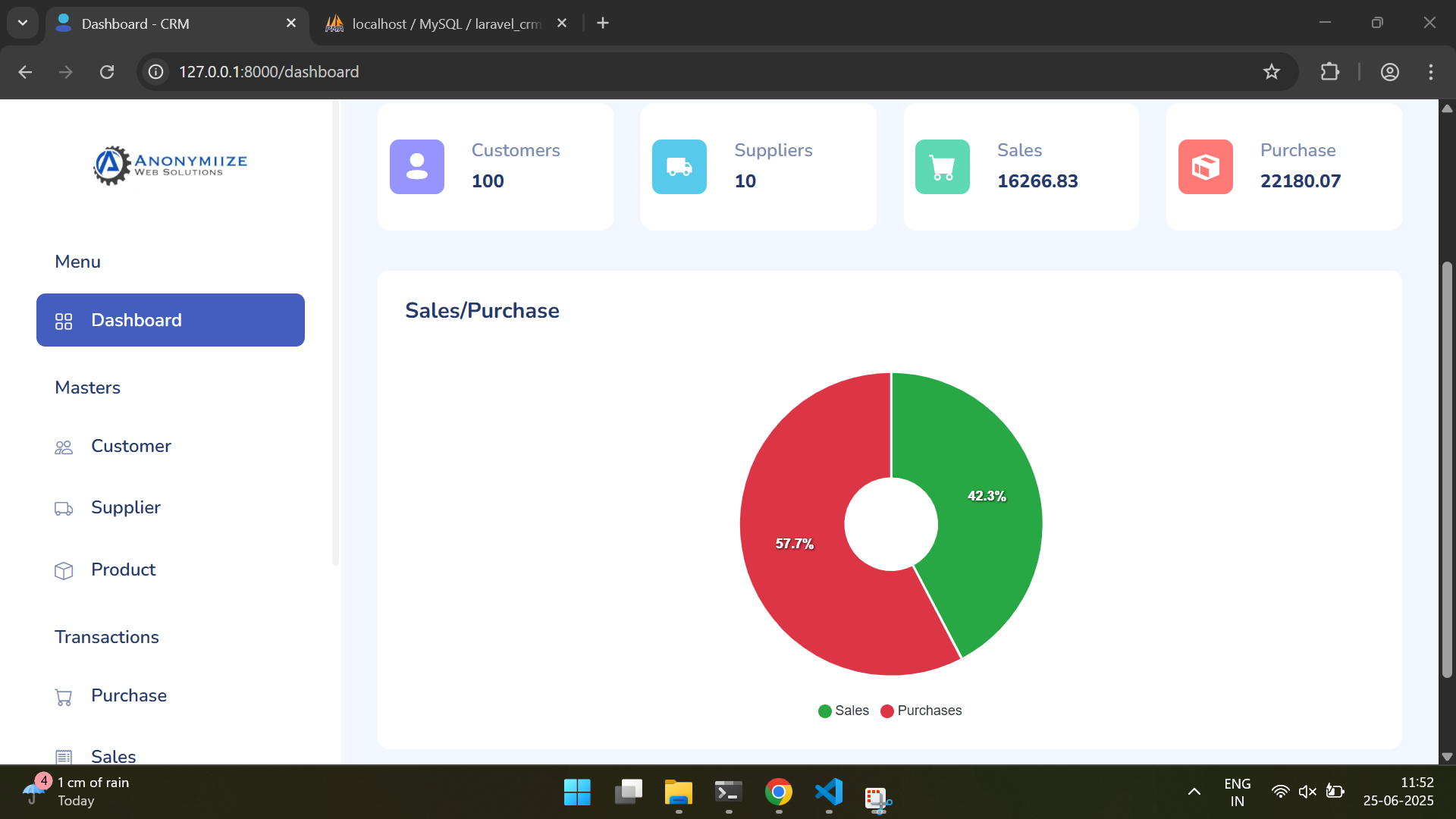Open Chrome three-dot menu
Screen dimensions: 1456x819
coord(1431,72)
